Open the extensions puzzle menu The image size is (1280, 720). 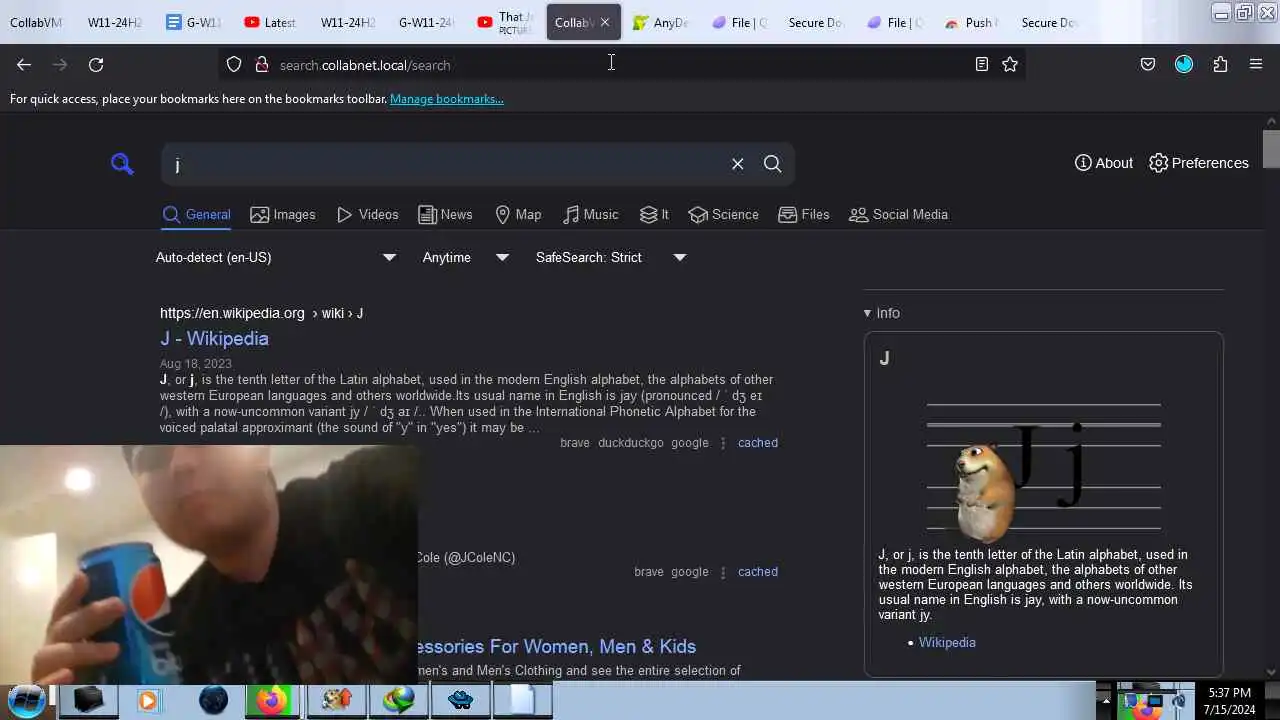tap(1220, 64)
